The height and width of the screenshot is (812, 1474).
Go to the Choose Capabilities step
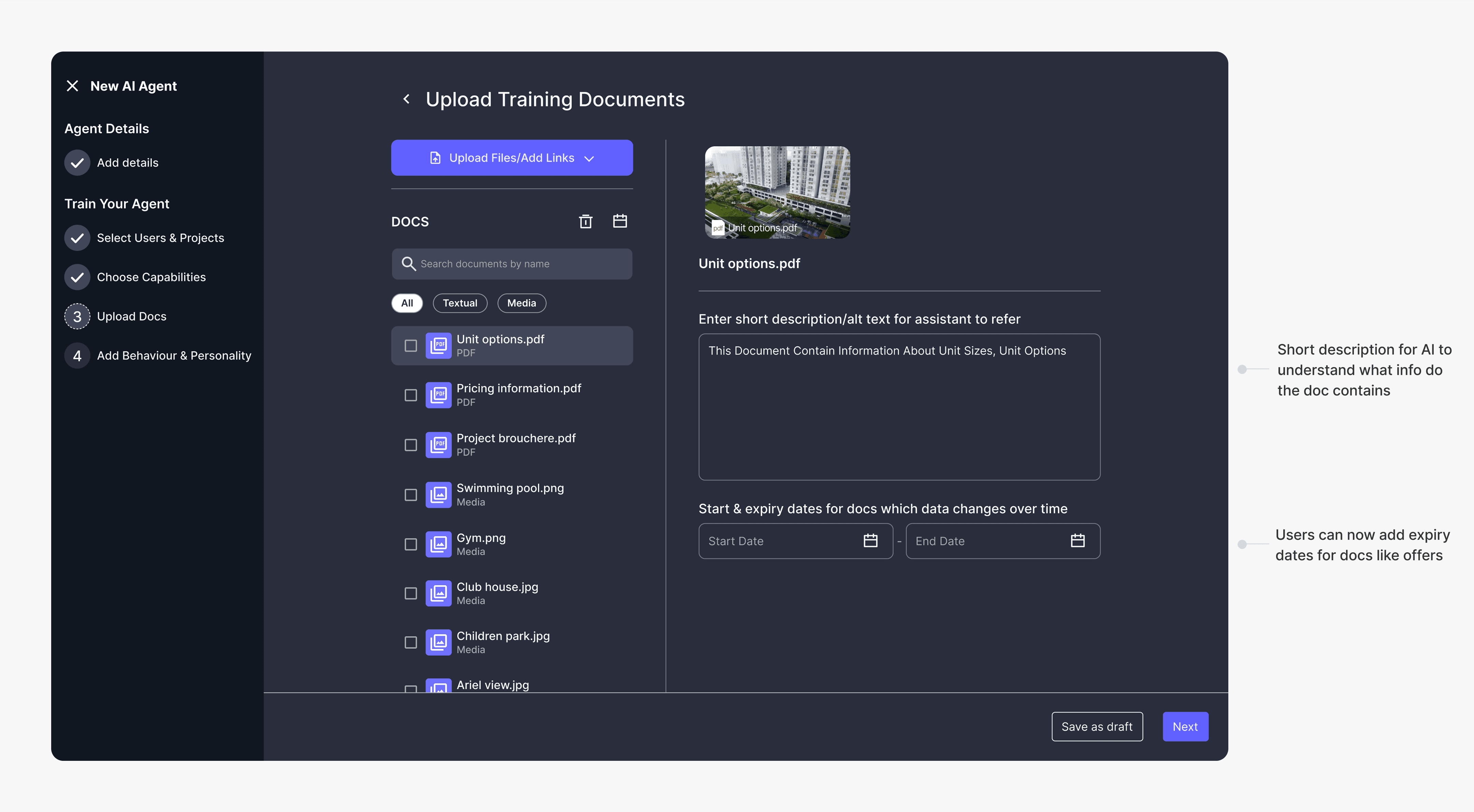[x=151, y=277]
